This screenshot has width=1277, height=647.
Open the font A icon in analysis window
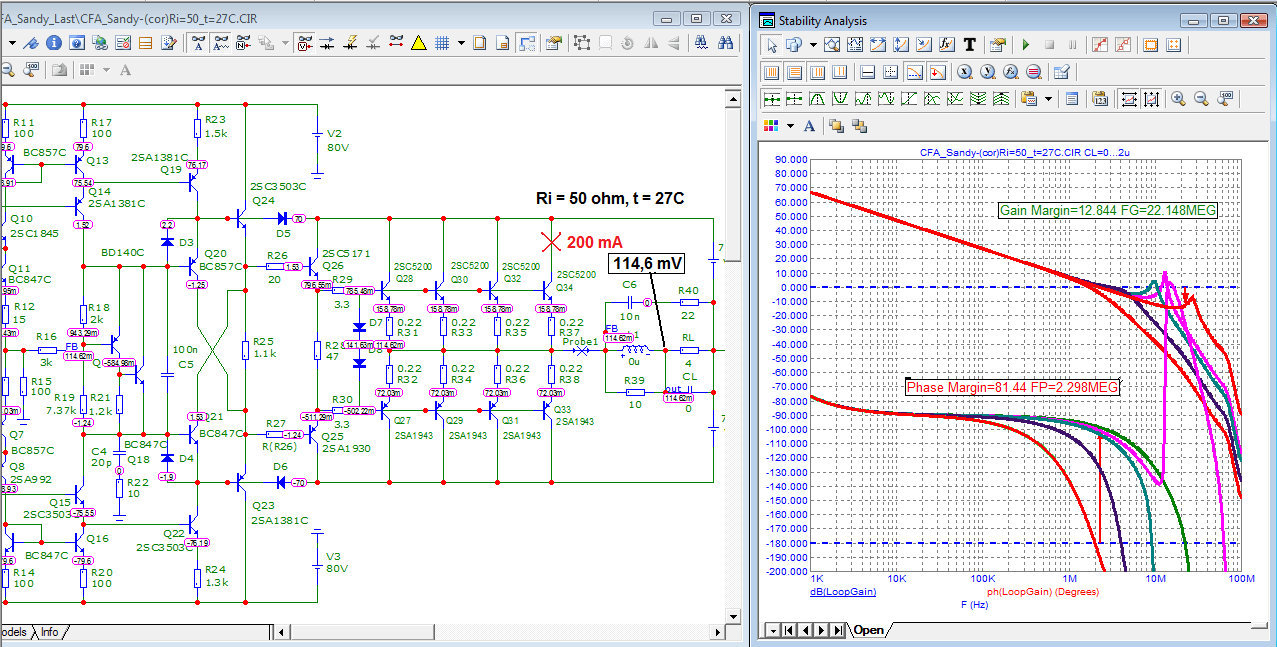[810, 126]
